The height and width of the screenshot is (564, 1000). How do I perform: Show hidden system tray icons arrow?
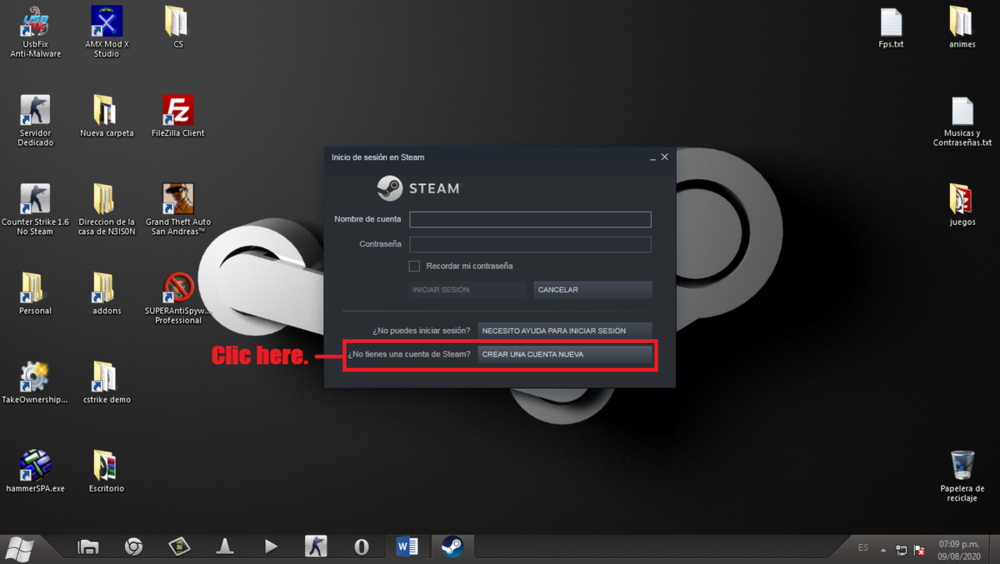point(883,550)
